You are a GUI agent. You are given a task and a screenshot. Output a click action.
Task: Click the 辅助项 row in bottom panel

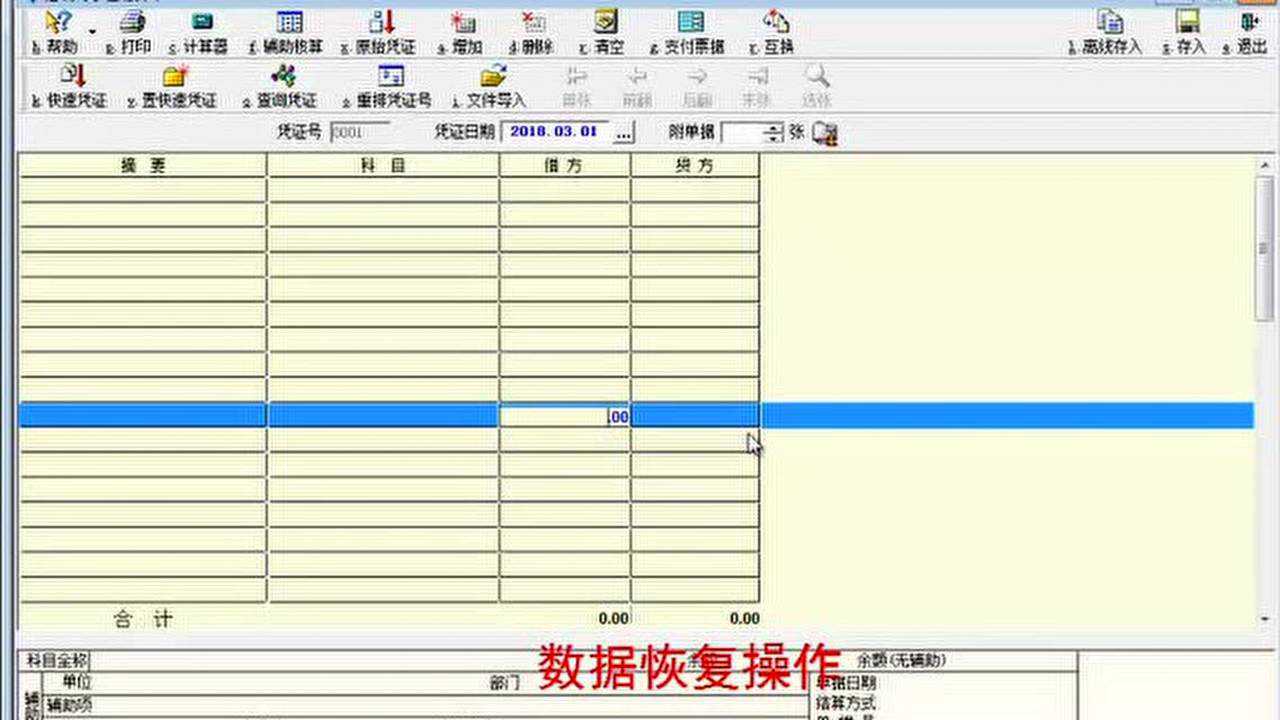[425, 705]
